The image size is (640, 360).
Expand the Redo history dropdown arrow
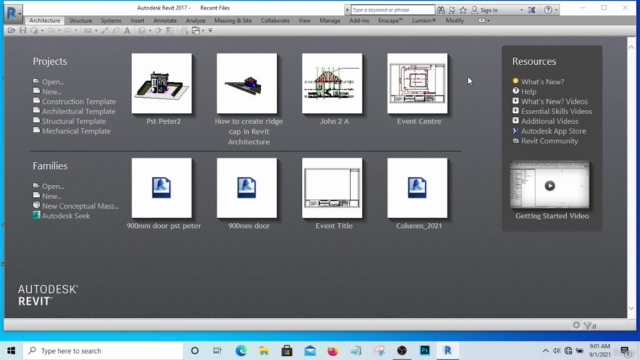pos(76,31)
